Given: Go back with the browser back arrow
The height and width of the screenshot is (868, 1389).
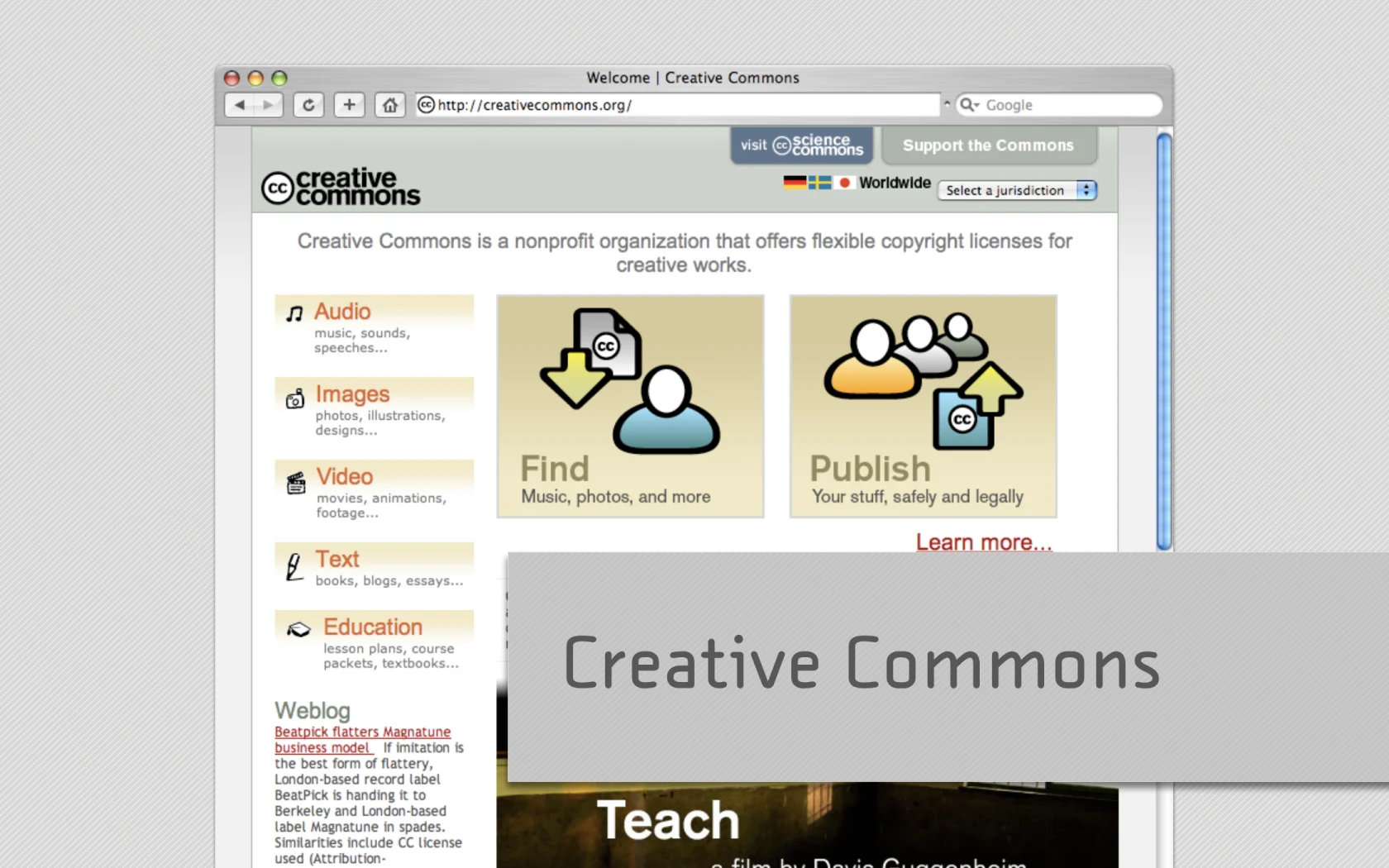Looking at the screenshot, I should click(240, 105).
